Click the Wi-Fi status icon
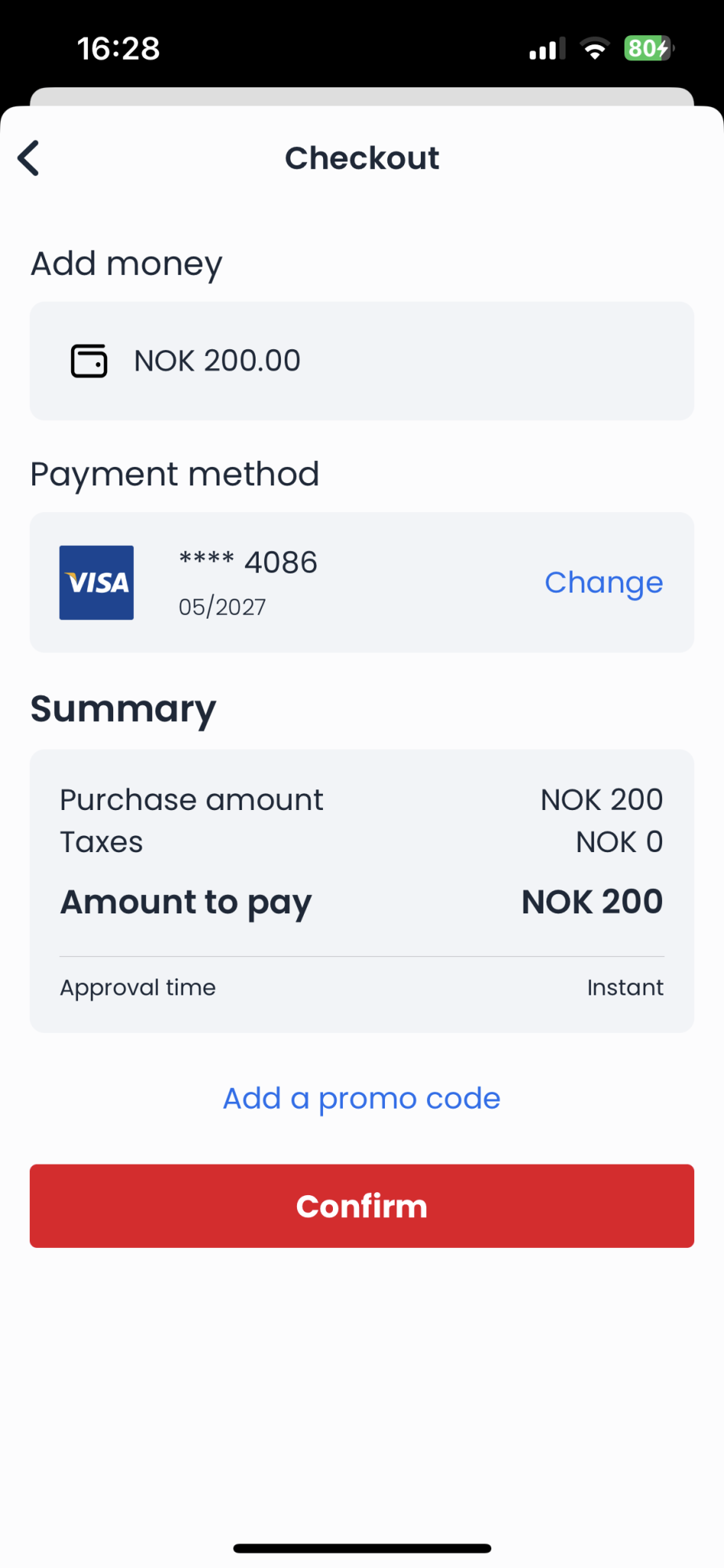Viewport: 724px width, 1568px height. point(595,49)
